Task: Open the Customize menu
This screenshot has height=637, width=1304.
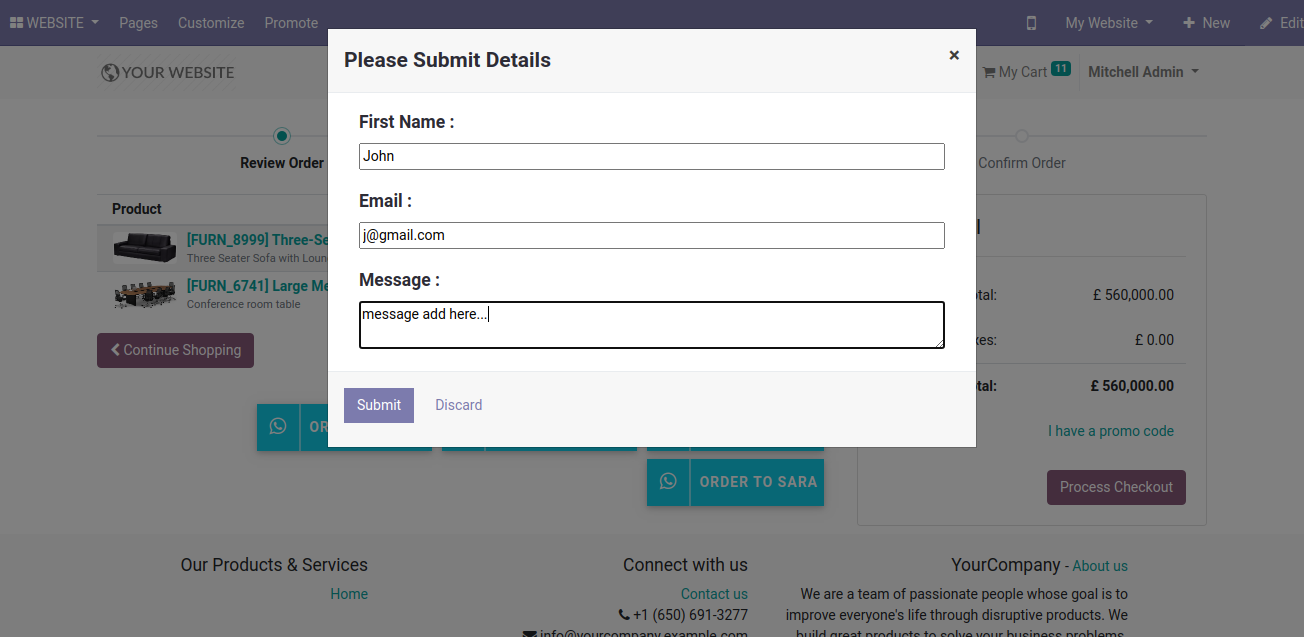Action: (211, 23)
